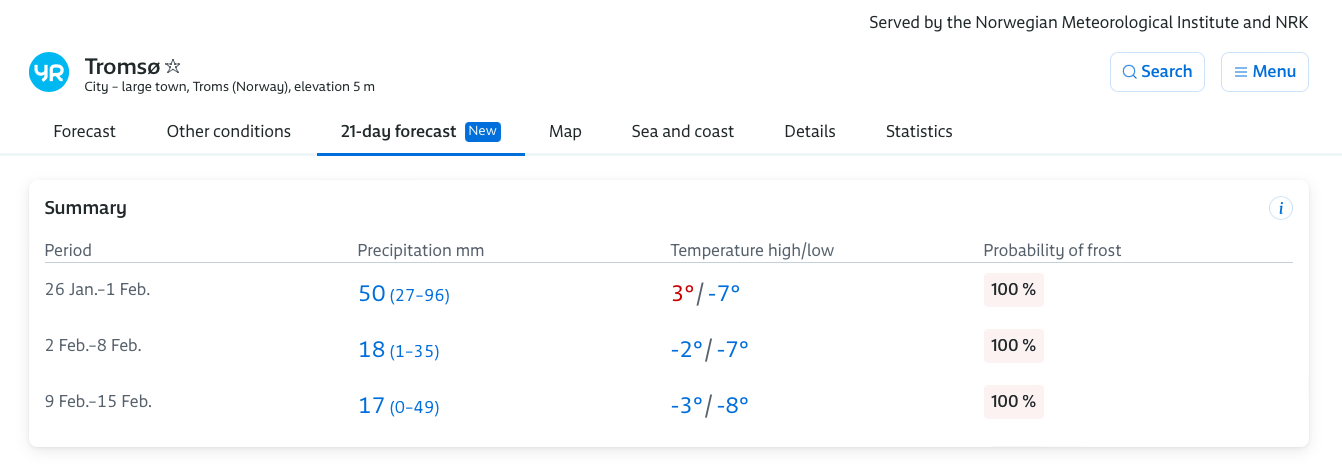
Task: Open the Menu button
Action: (1265, 72)
